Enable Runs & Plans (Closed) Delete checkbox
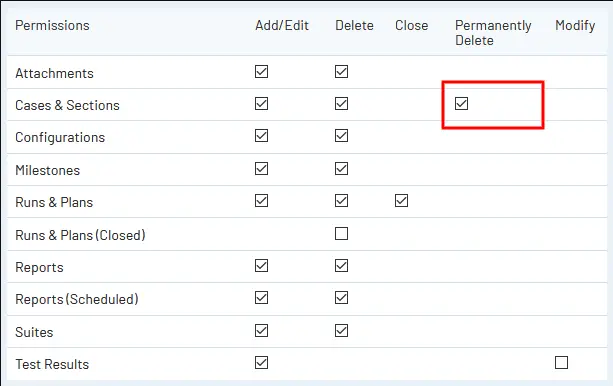Viewport: 613px width, 386px height. pos(341,233)
